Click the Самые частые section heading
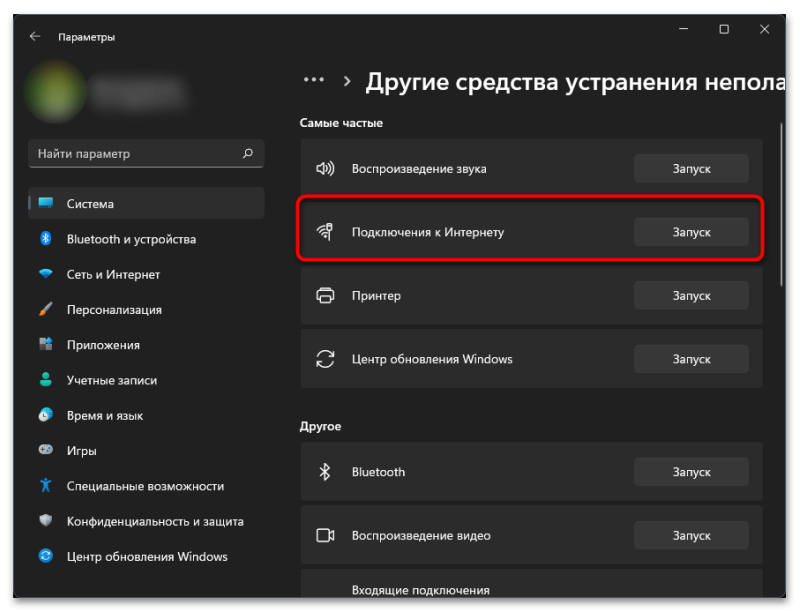800x612 pixels. 341,123
